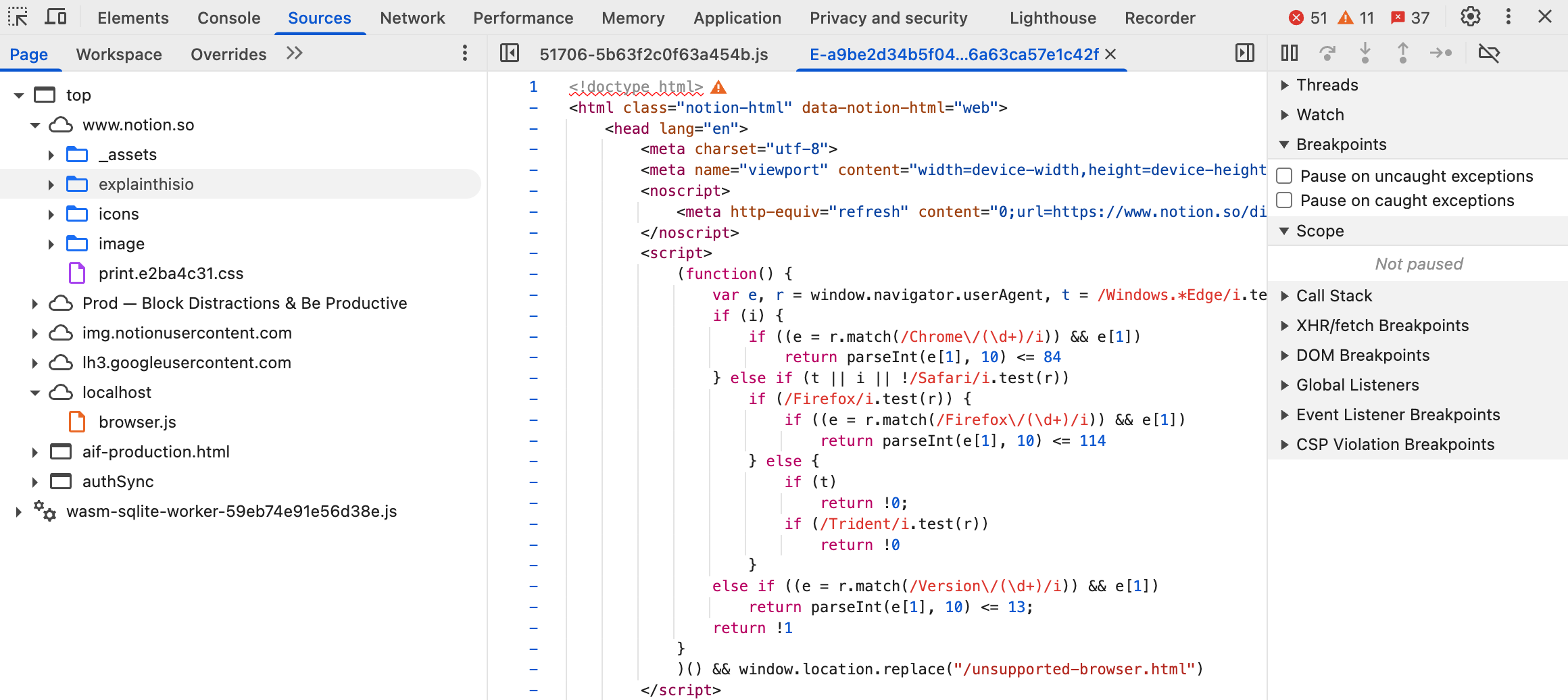1568x700 pixels.
Task: Open the Performance tab
Action: pos(523,18)
